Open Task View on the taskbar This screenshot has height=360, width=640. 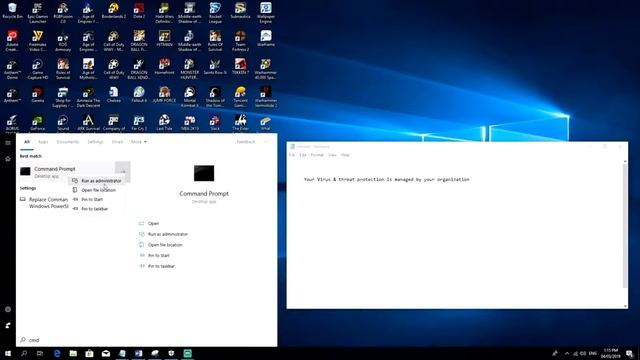coord(40,353)
